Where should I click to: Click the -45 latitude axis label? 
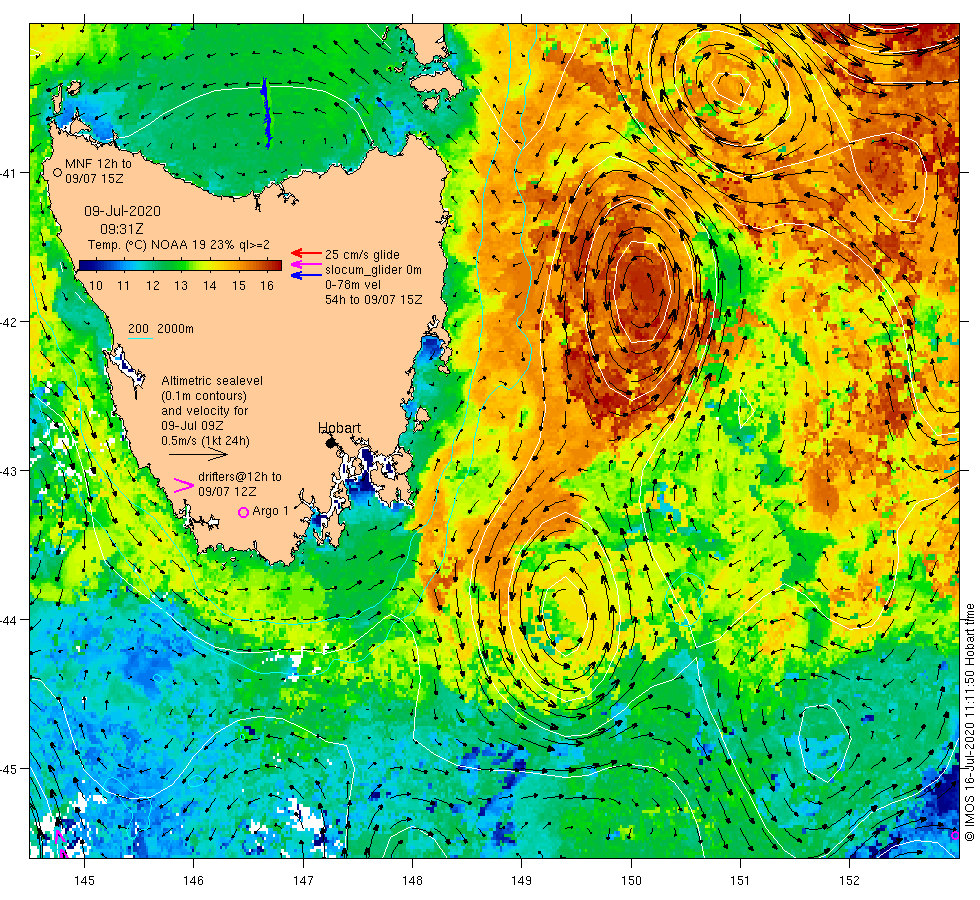(8, 769)
